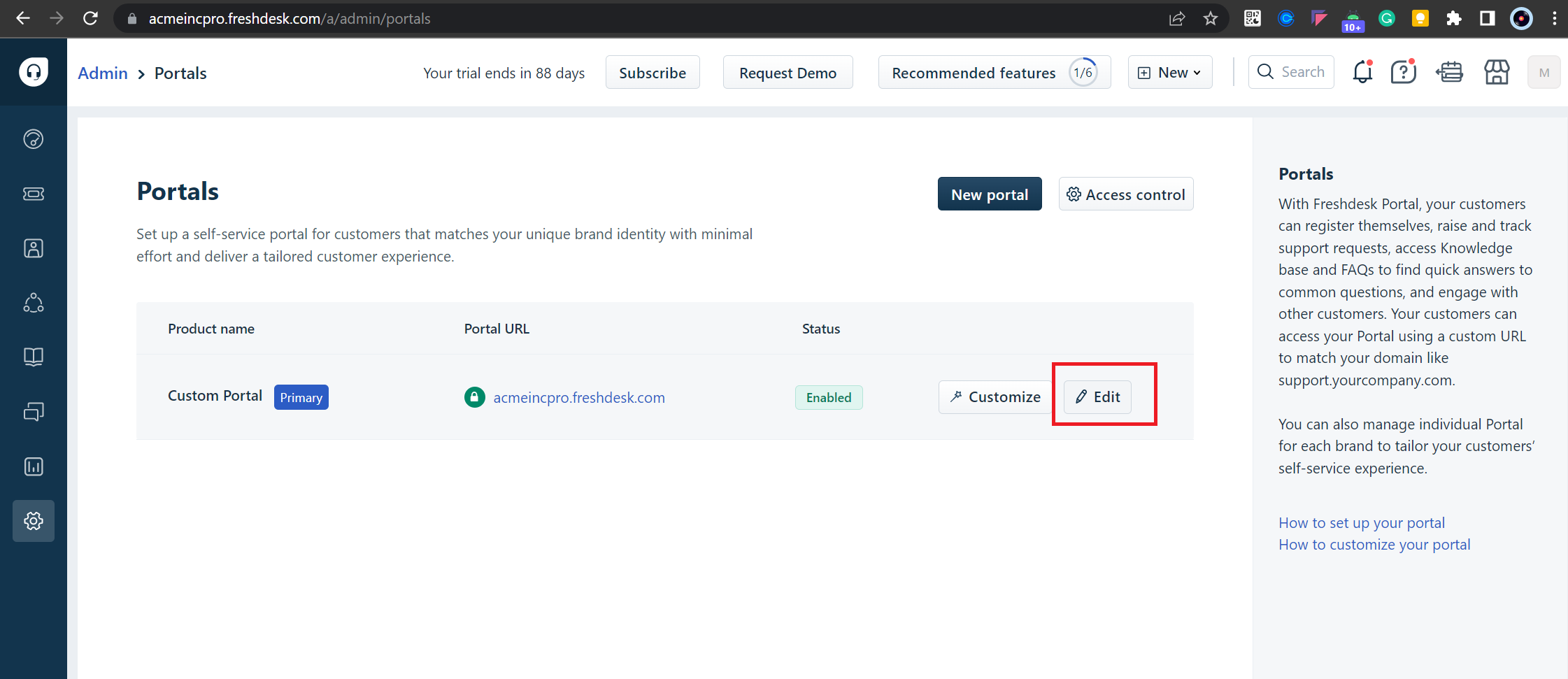
Task: Click the browser back arrow
Action: pyautogui.click(x=22, y=18)
